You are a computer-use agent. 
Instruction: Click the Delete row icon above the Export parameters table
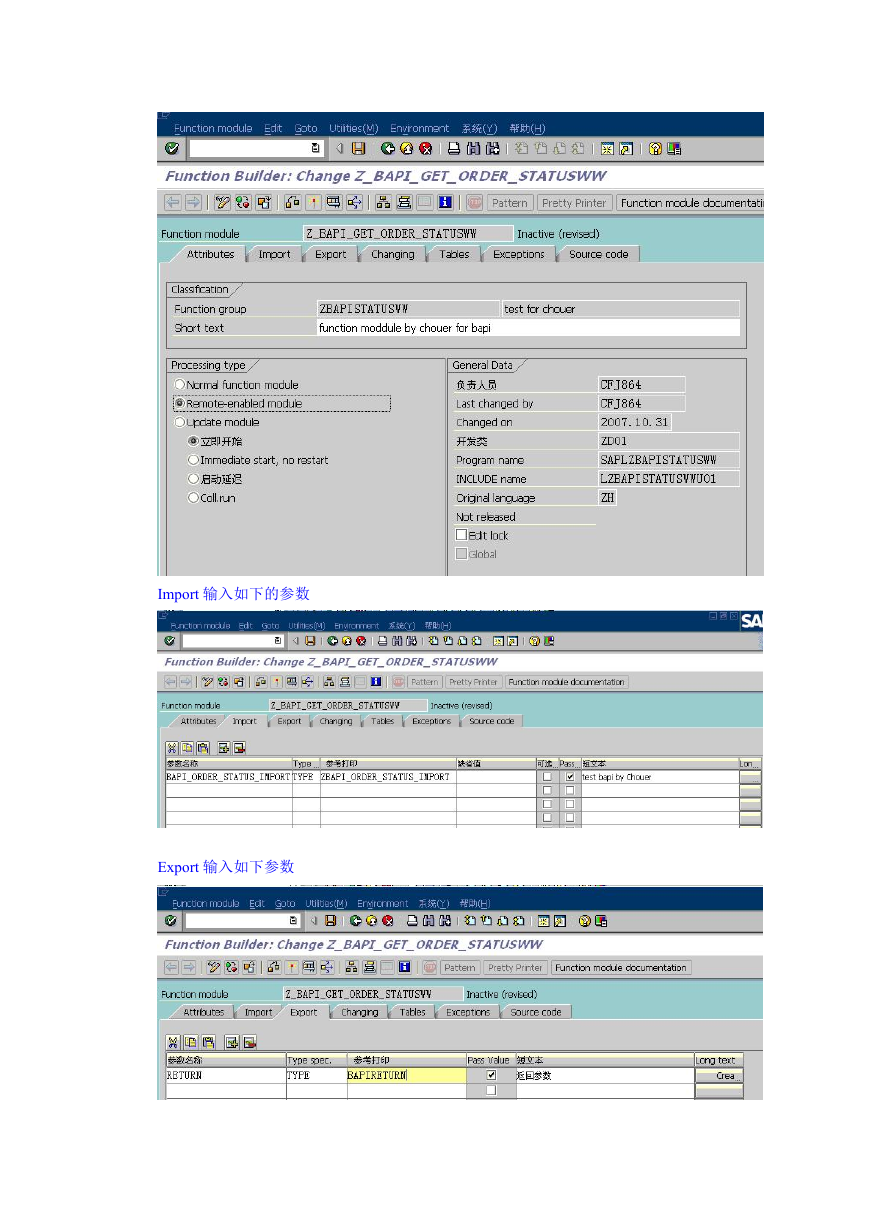pyautogui.click(x=248, y=1041)
